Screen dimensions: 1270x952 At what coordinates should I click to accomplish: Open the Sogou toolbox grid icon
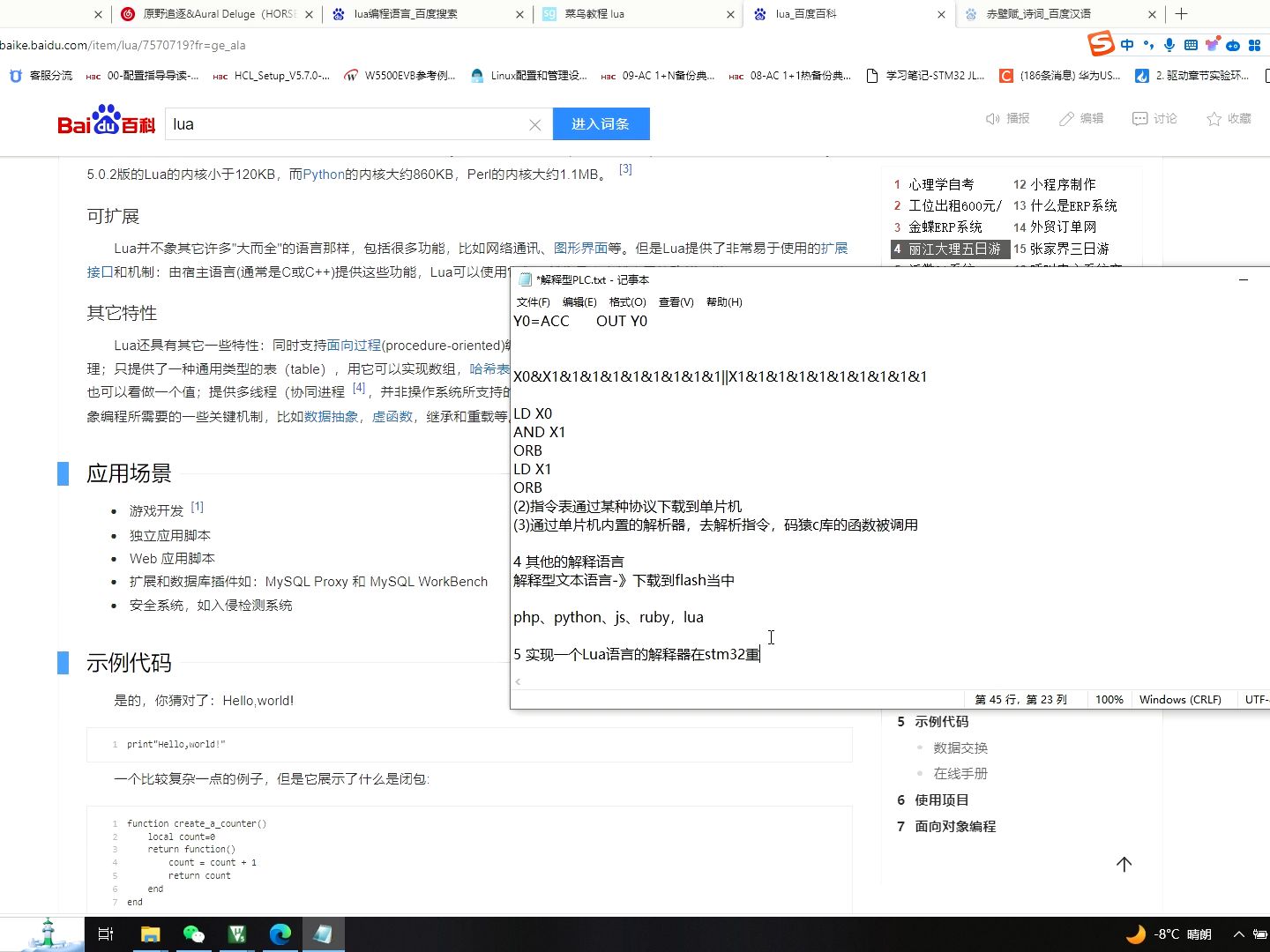tap(1254, 45)
